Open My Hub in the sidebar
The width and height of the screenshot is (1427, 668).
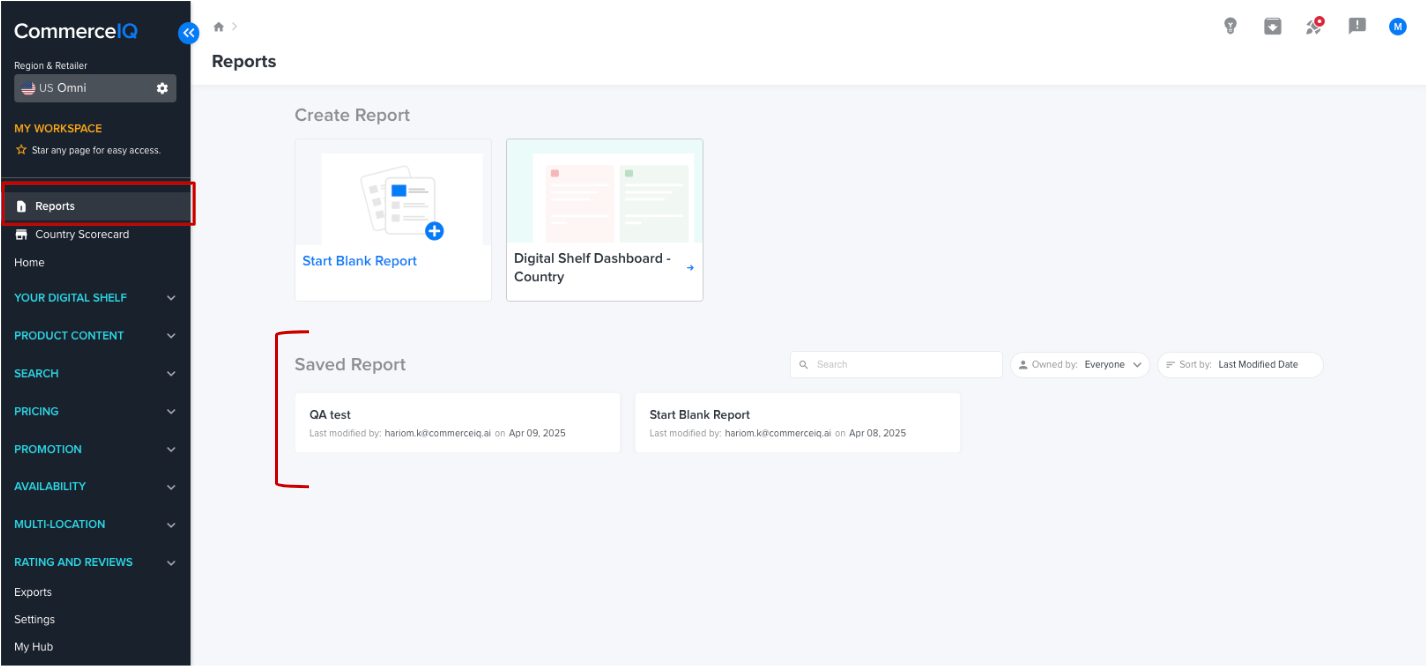tap(33, 647)
